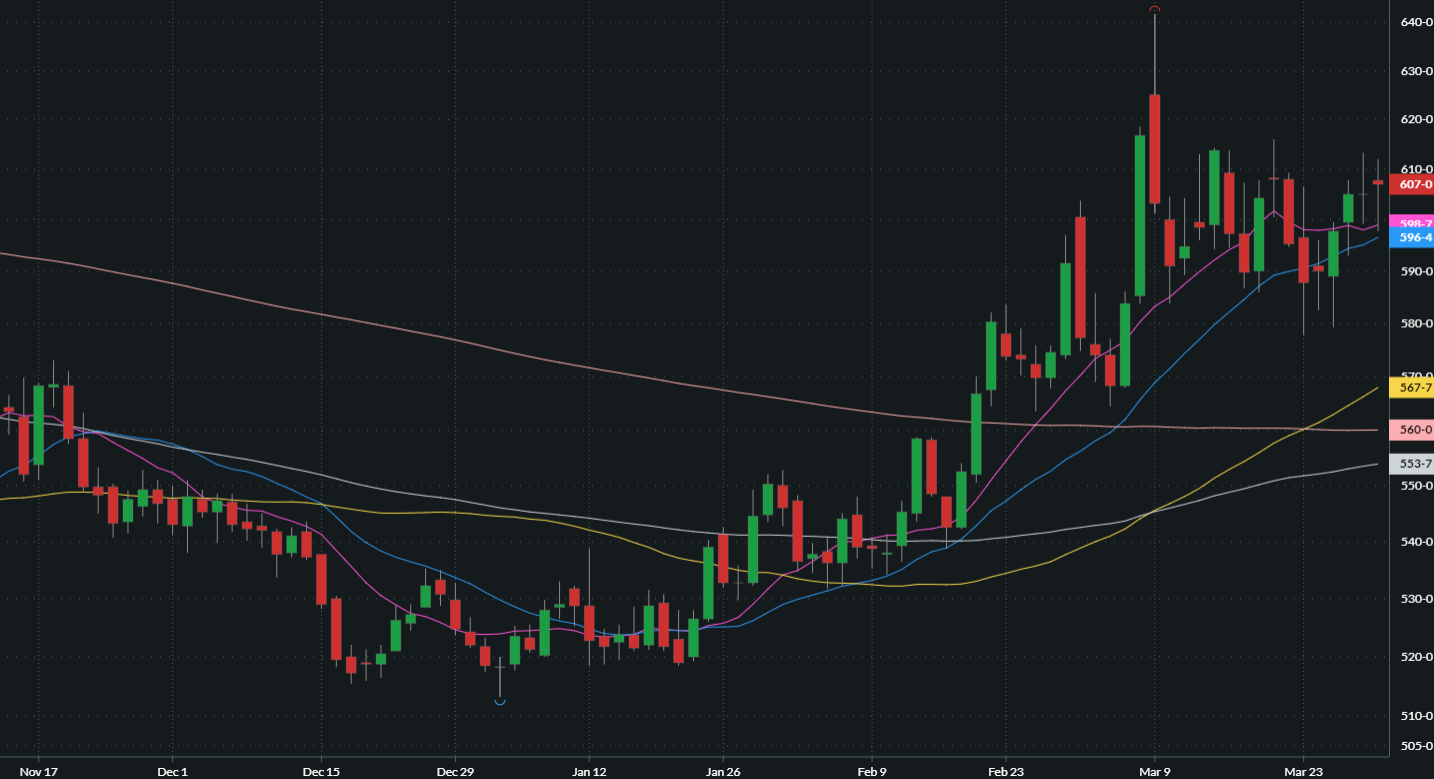This screenshot has width=1434, height=779.
Task: Click the 590-0 price axis label
Action: click(x=1417, y=271)
